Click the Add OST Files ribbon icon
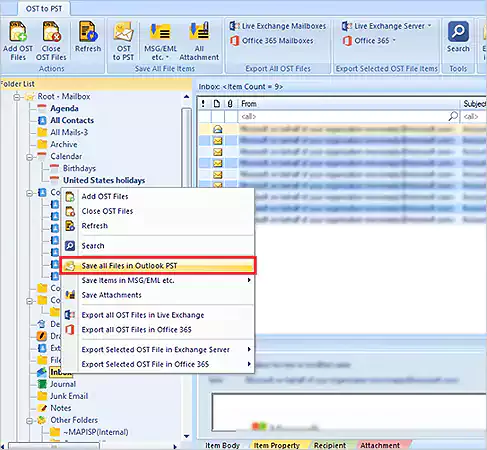 pyautogui.click(x=18, y=41)
